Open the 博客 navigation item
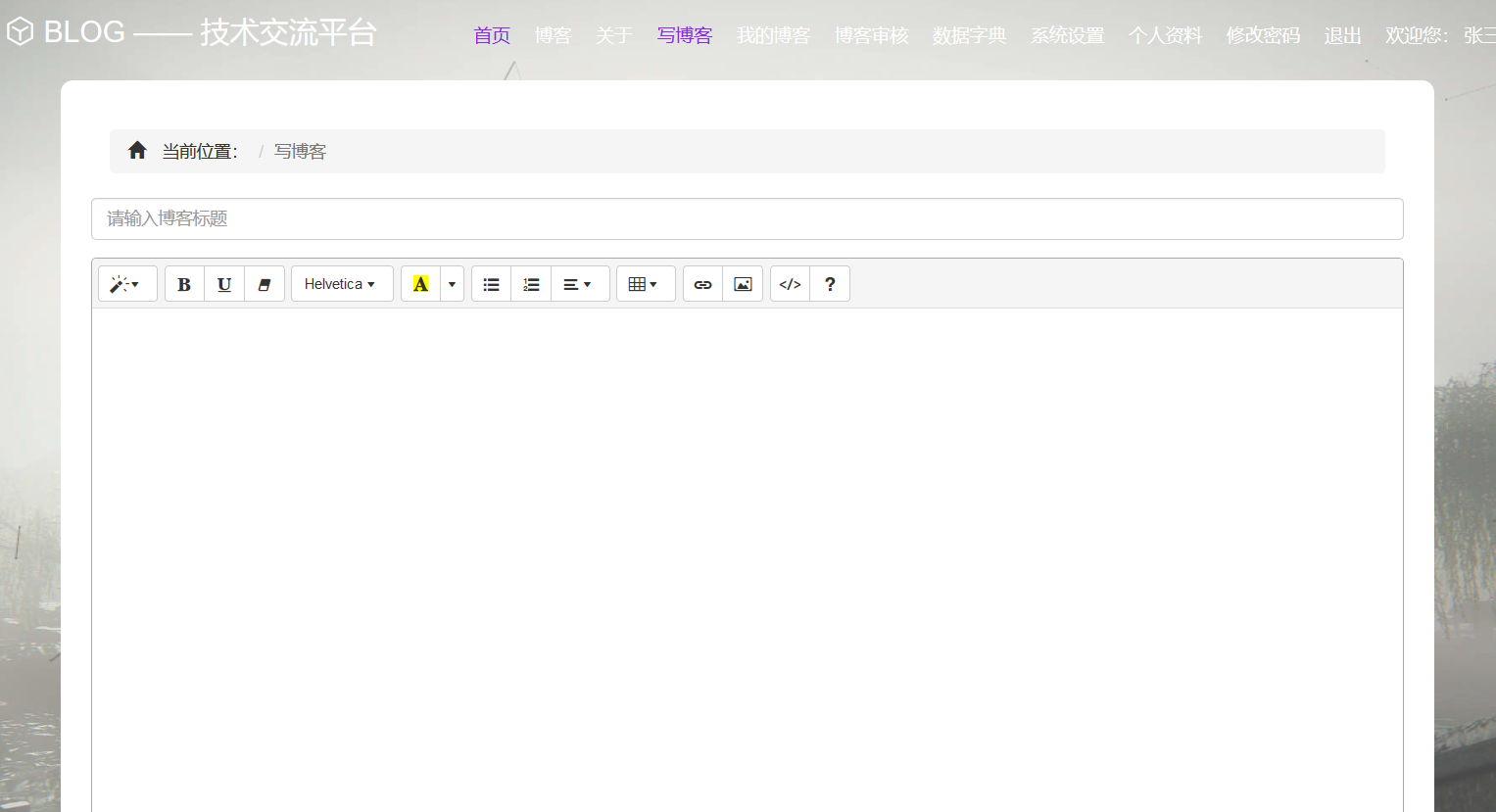This screenshot has height=812, width=1496. pos(553,35)
